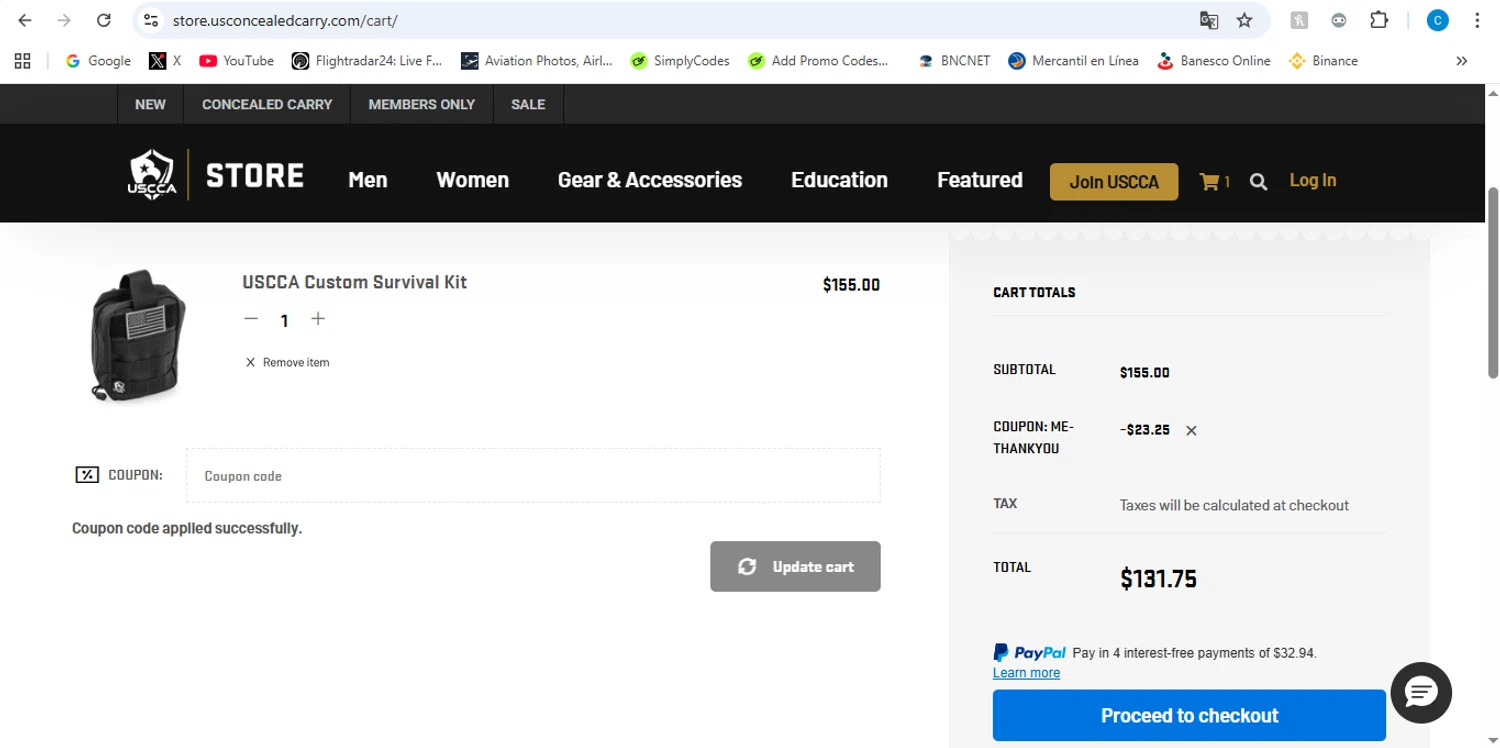The width and height of the screenshot is (1500, 748).
Task: Open BNCNET bookmark
Action: click(x=954, y=61)
